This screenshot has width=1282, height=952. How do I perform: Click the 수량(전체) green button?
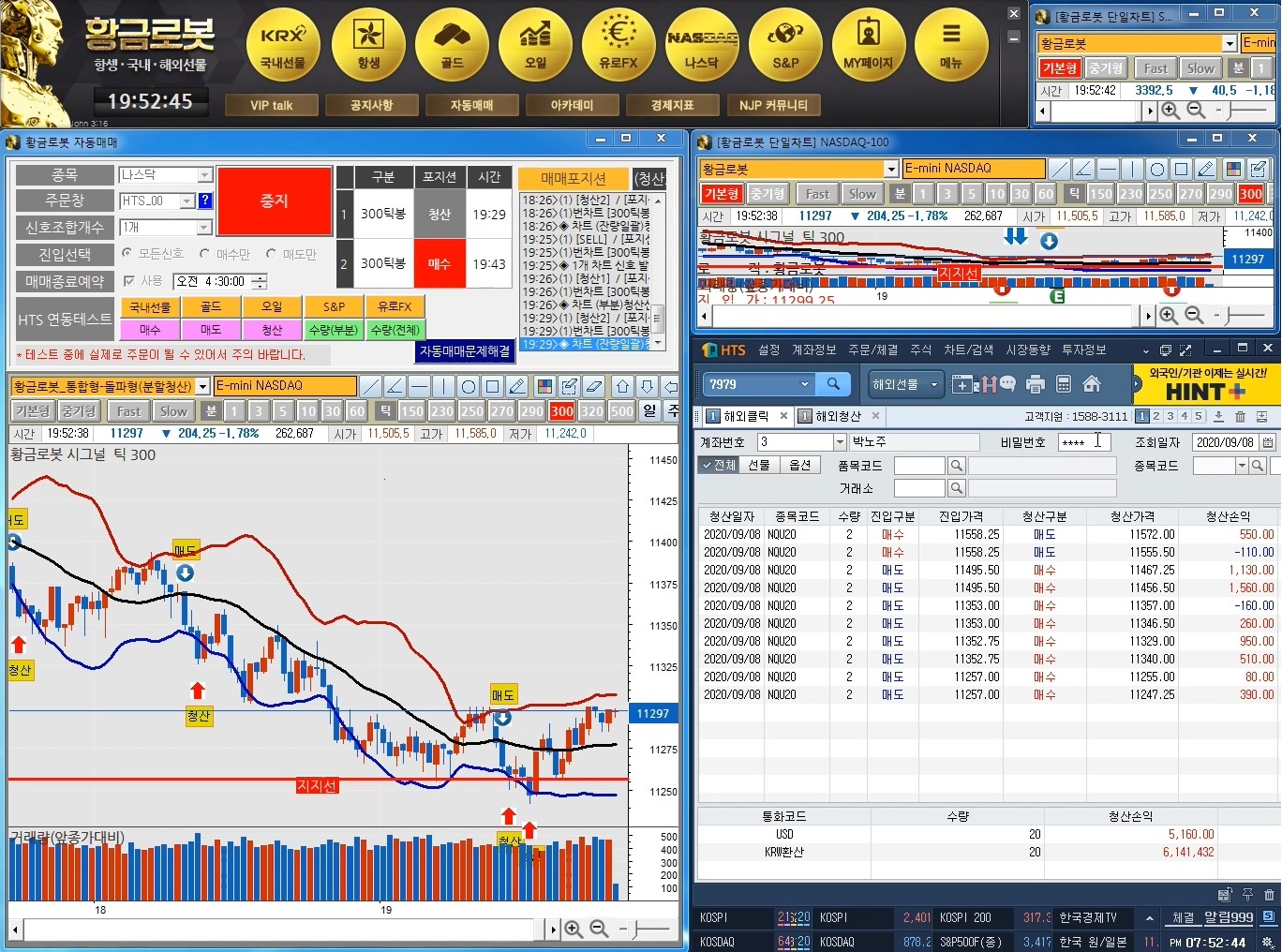[395, 330]
